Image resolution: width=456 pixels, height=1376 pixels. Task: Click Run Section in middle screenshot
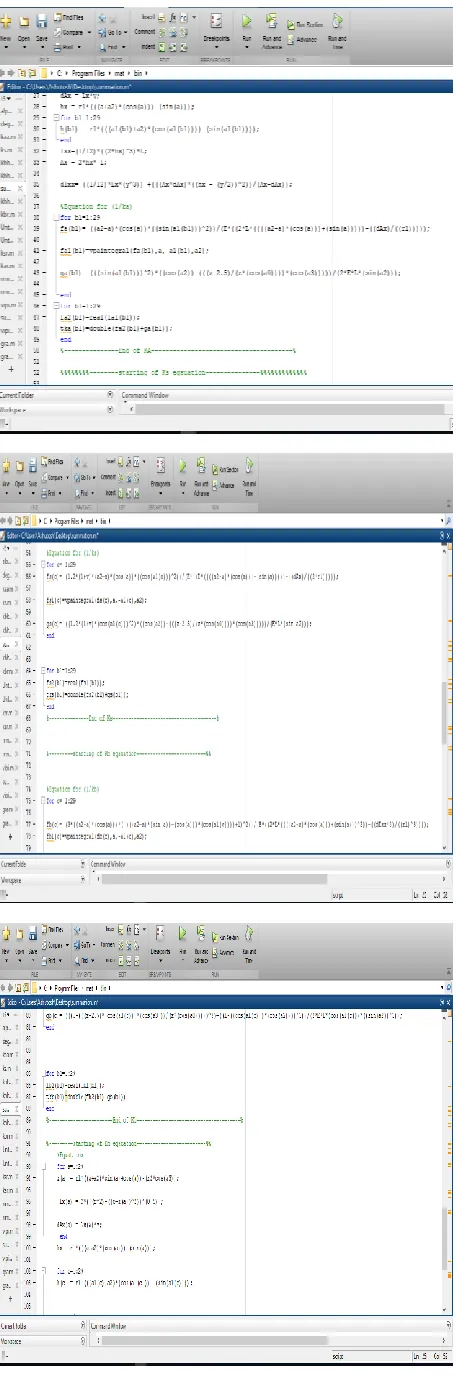pos(225,469)
